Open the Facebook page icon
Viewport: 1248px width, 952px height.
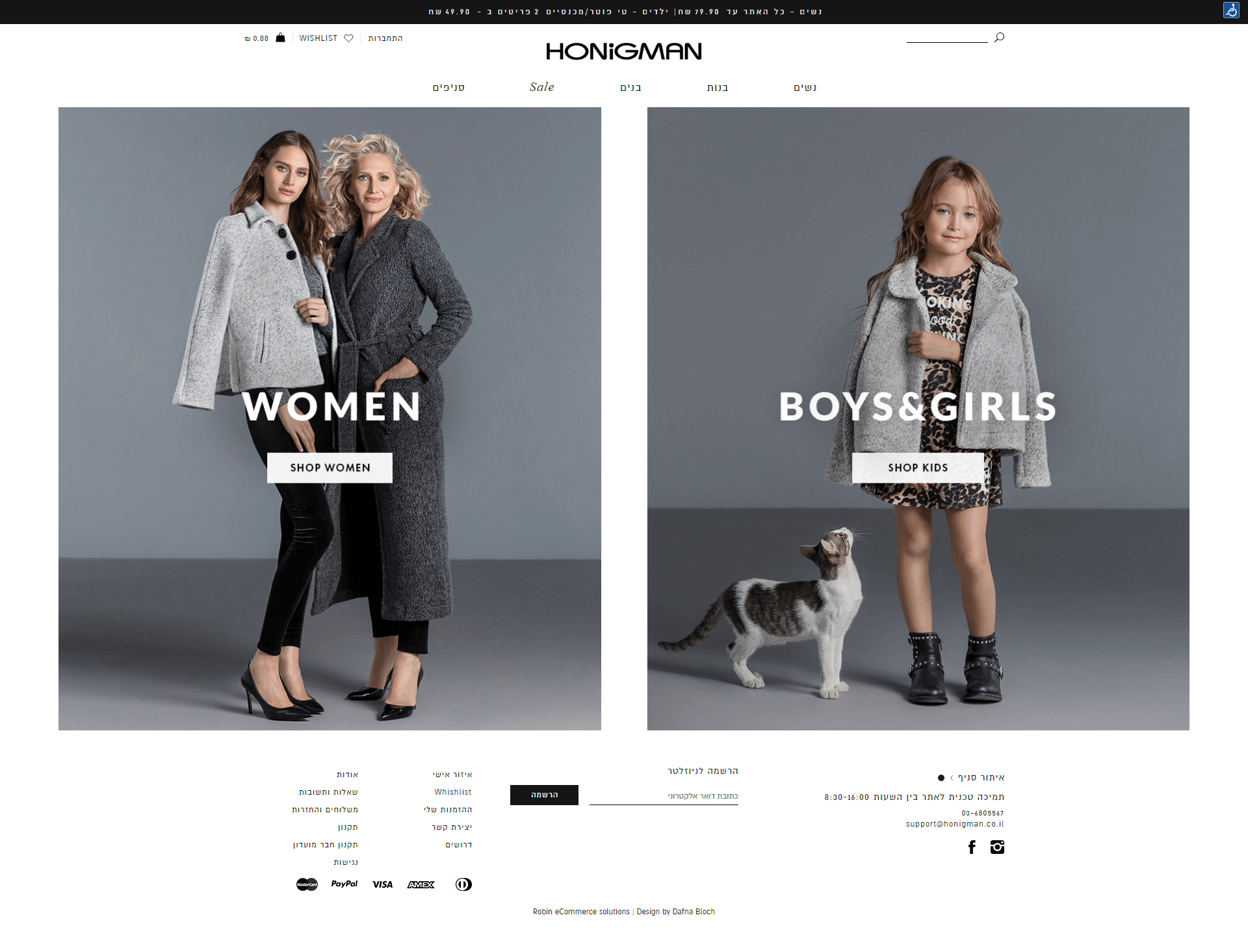coord(972,847)
